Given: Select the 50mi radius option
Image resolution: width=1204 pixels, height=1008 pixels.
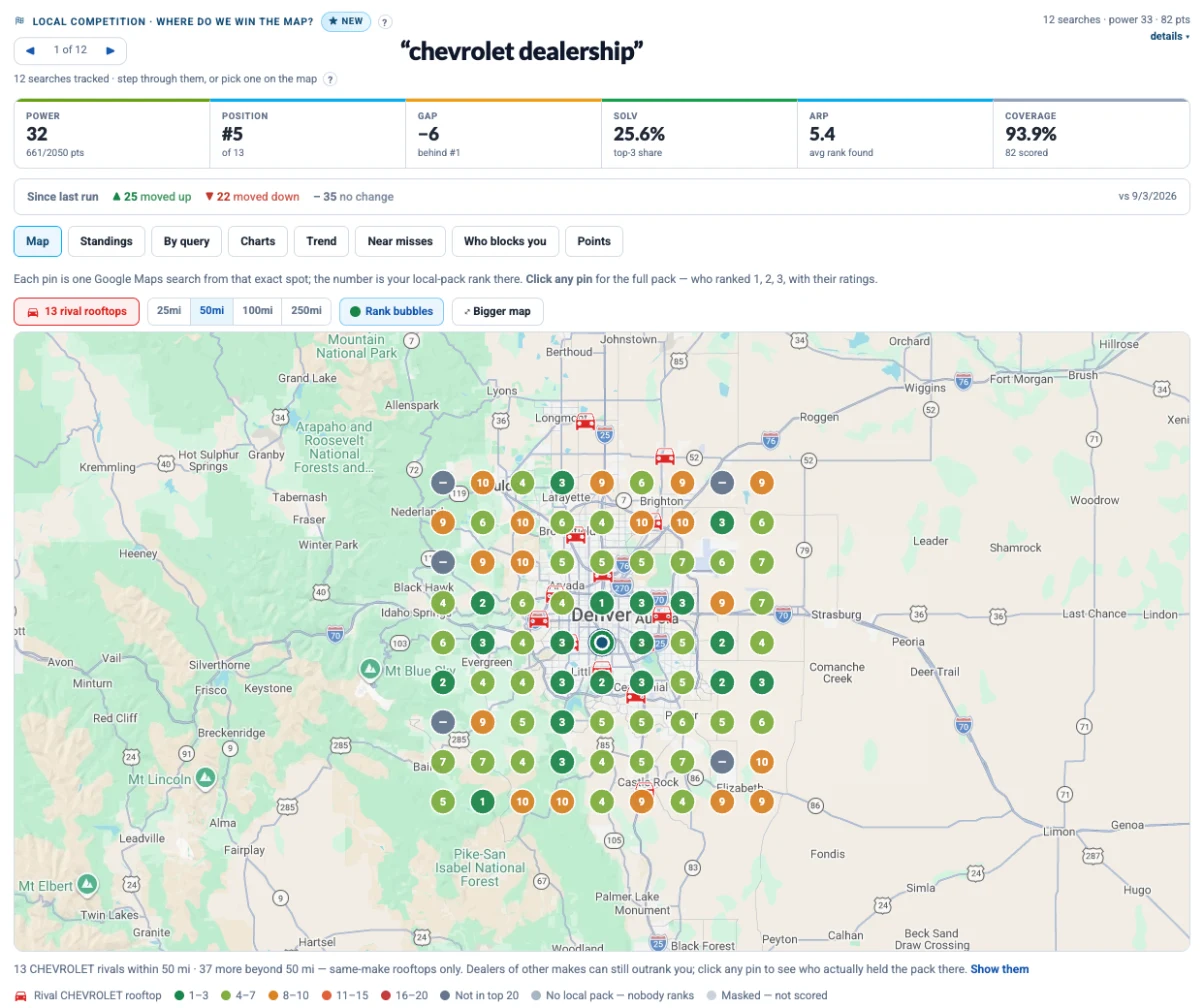Looking at the screenshot, I should [x=211, y=311].
